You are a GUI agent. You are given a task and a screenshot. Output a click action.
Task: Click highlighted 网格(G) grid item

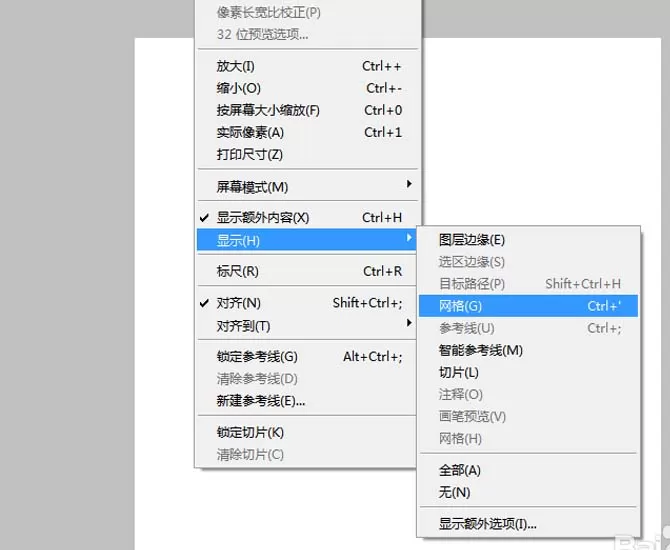tap(528, 306)
